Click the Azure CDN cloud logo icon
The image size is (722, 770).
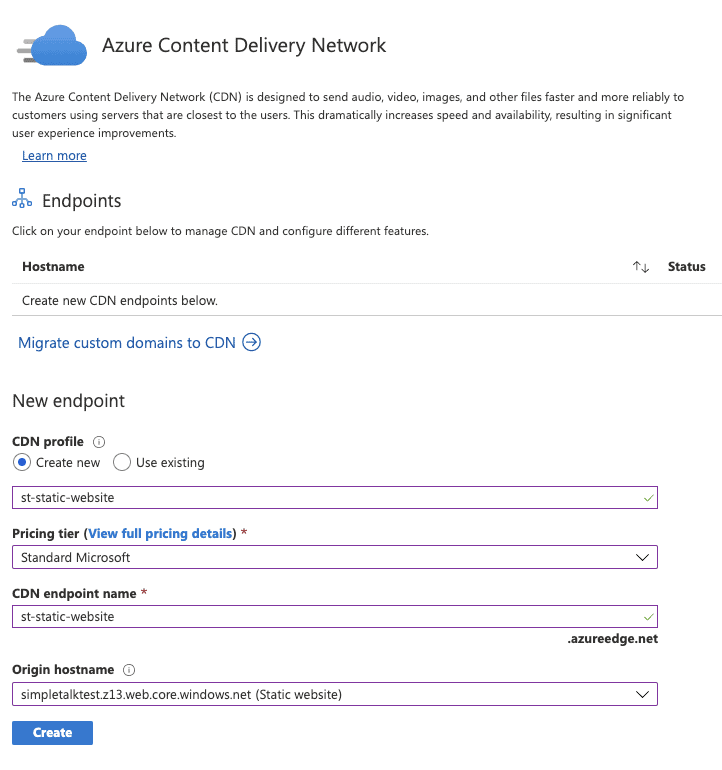click(x=52, y=45)
